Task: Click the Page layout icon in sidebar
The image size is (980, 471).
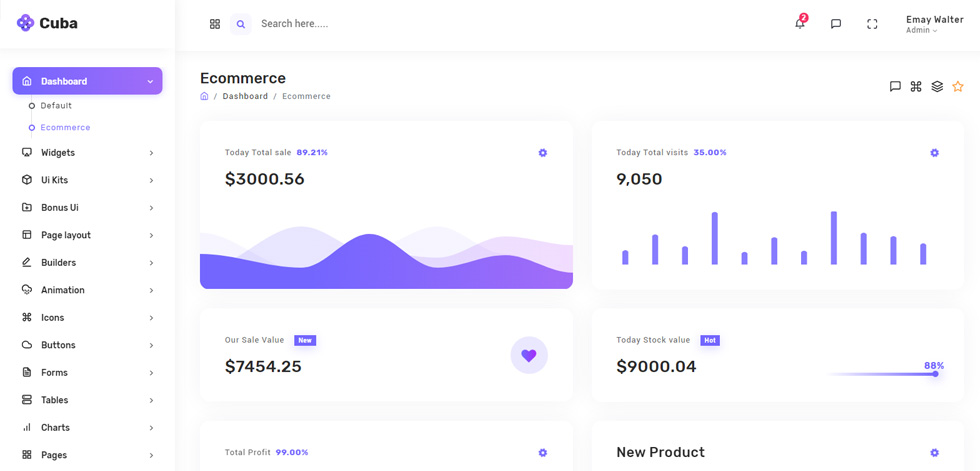Action: (x=26, y=235)
